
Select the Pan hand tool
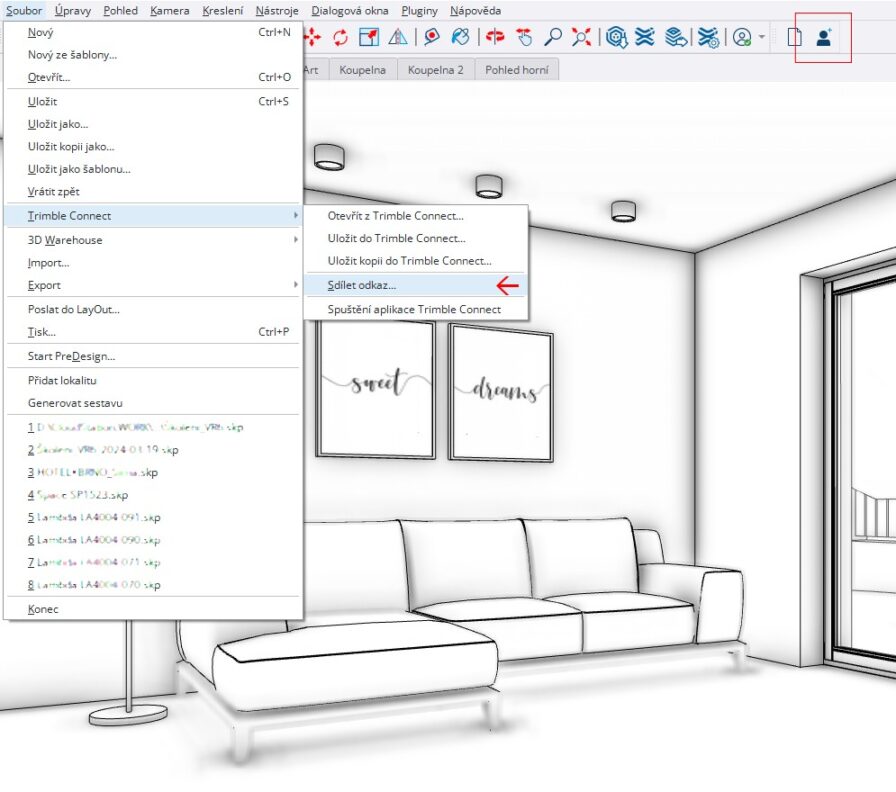coord(524,38)
